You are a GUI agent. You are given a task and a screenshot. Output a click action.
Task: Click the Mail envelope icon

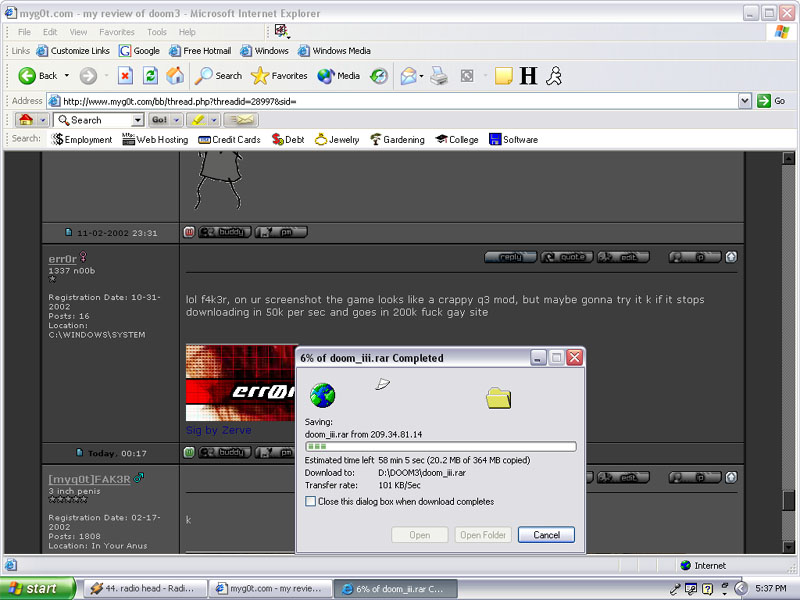tap(408, 76)
